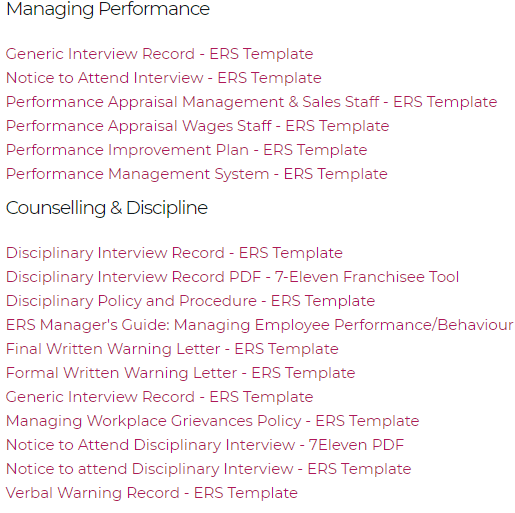This screenshot has height=513, width=515.
Task: Open Formal Written Warning Letter template
Action: click(181, 373)
